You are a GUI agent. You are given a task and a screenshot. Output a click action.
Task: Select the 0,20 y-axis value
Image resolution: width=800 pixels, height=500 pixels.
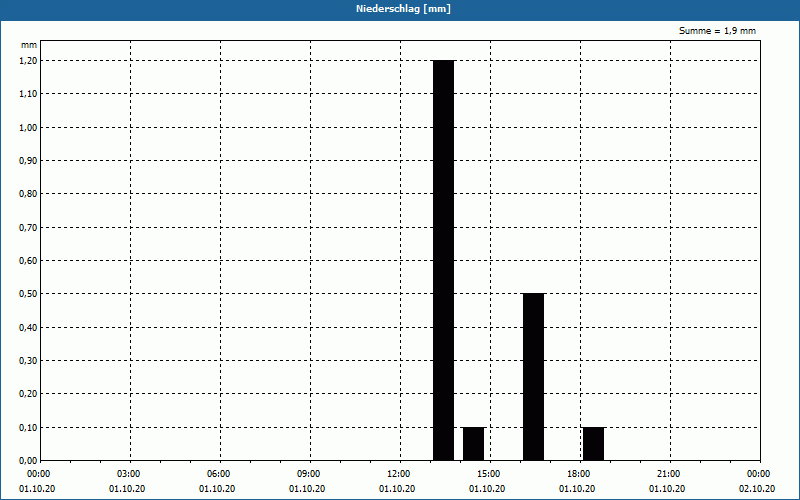click(28, 394)
